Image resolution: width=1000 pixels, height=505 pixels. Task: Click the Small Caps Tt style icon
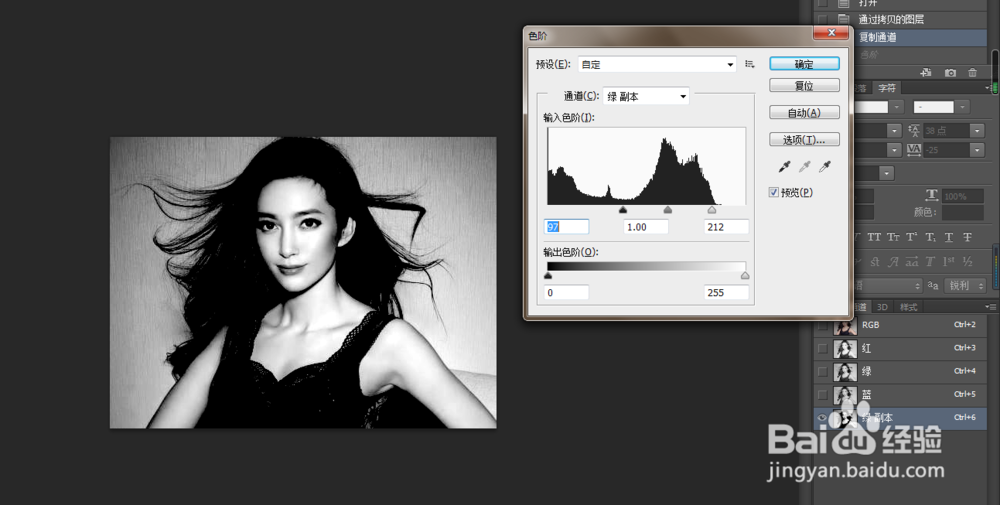click(x=893, y=237)
